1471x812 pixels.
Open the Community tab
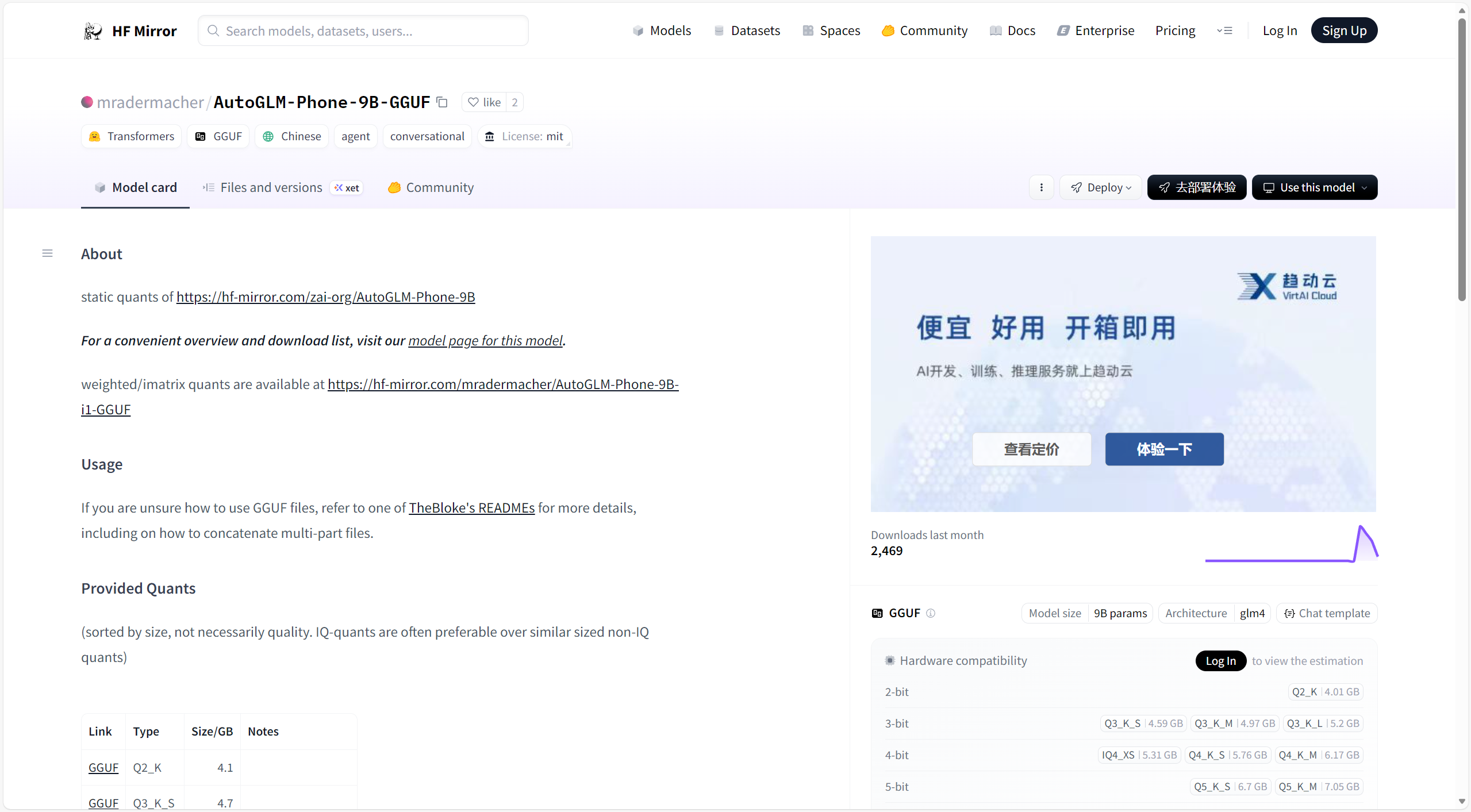click(x=430, y=187)
